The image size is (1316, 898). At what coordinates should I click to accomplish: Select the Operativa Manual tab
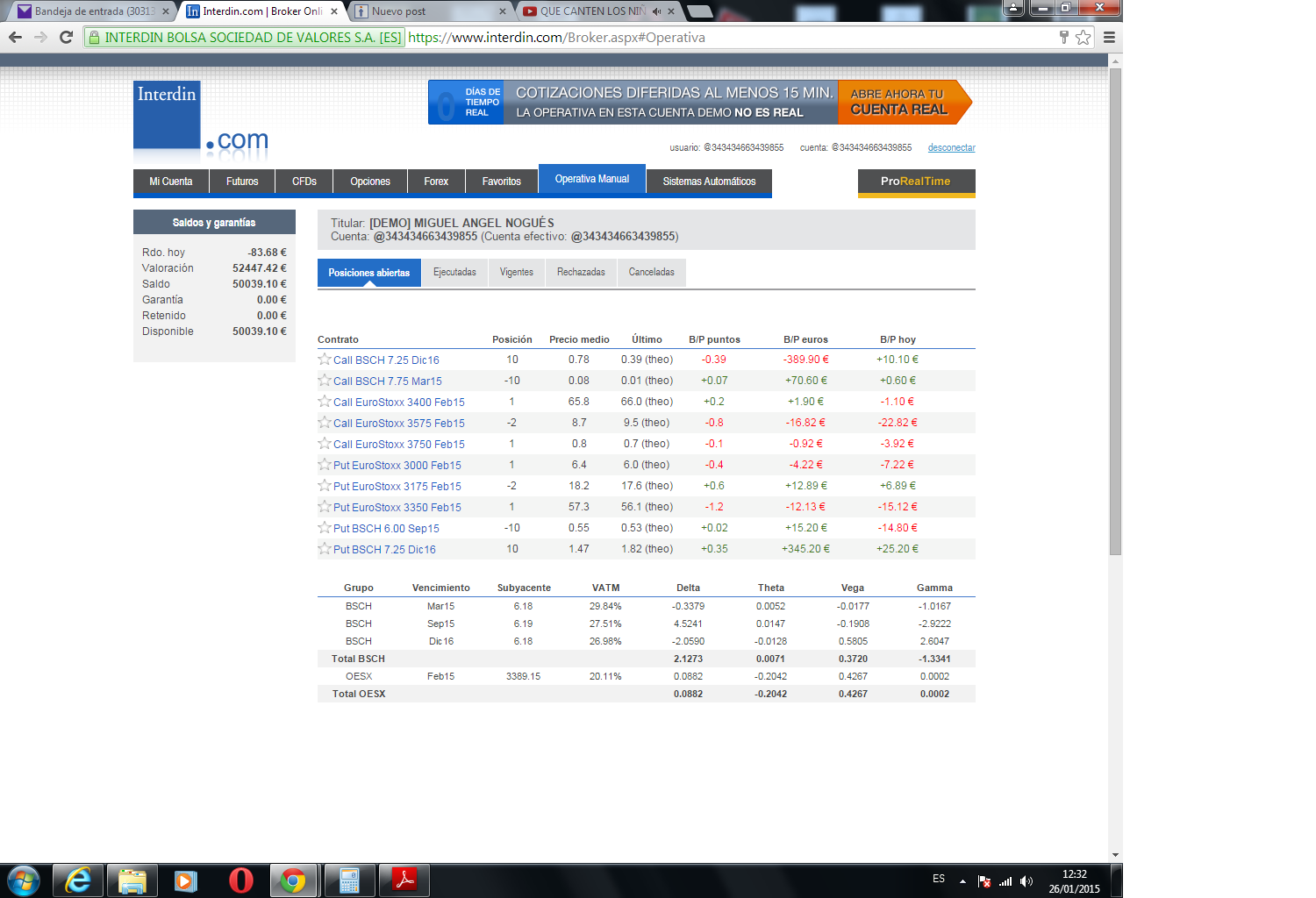tap(592, 179)
